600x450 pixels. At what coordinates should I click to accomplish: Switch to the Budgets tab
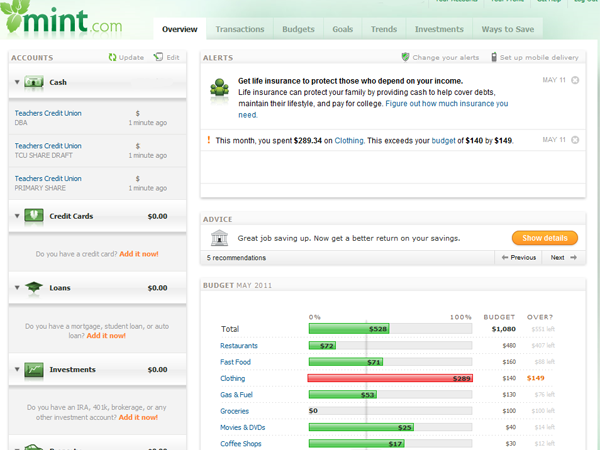pos(298,29)
